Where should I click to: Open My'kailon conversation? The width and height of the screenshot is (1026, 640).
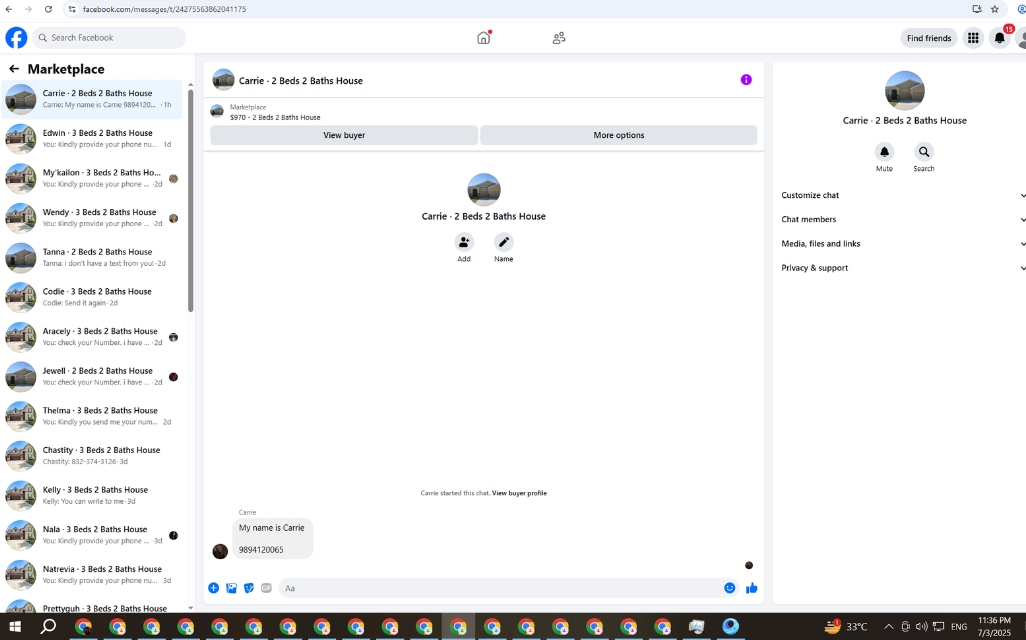coord(92,178)
